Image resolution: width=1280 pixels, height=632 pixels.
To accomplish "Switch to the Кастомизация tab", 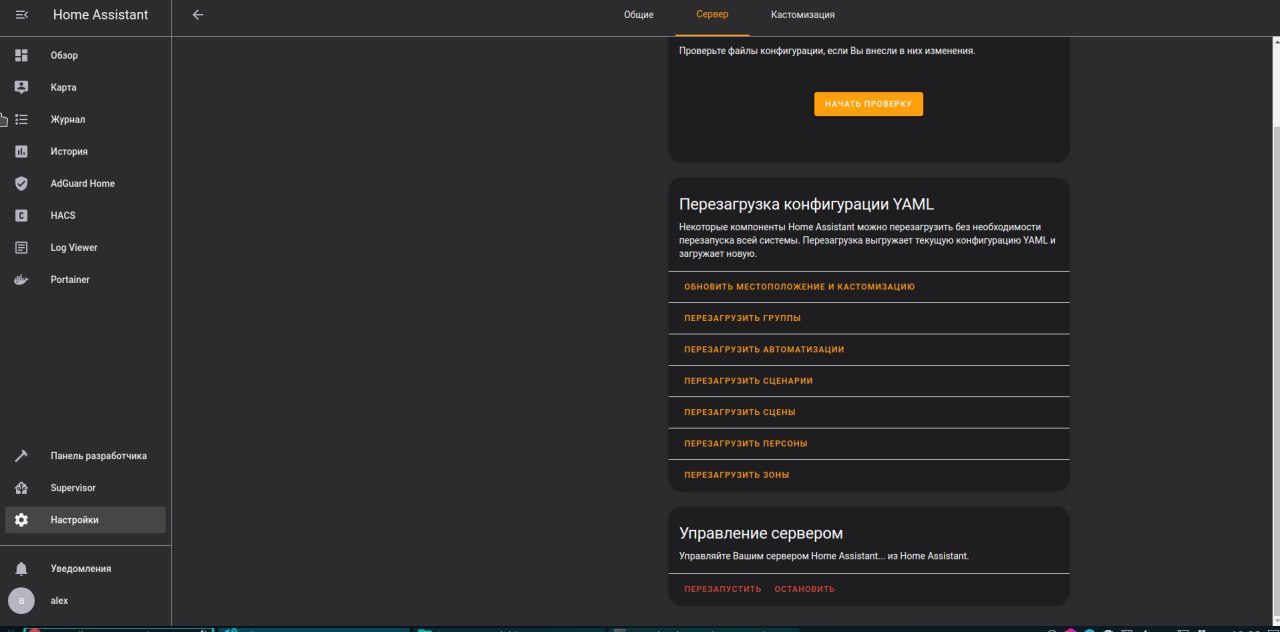I will [803, 15].
